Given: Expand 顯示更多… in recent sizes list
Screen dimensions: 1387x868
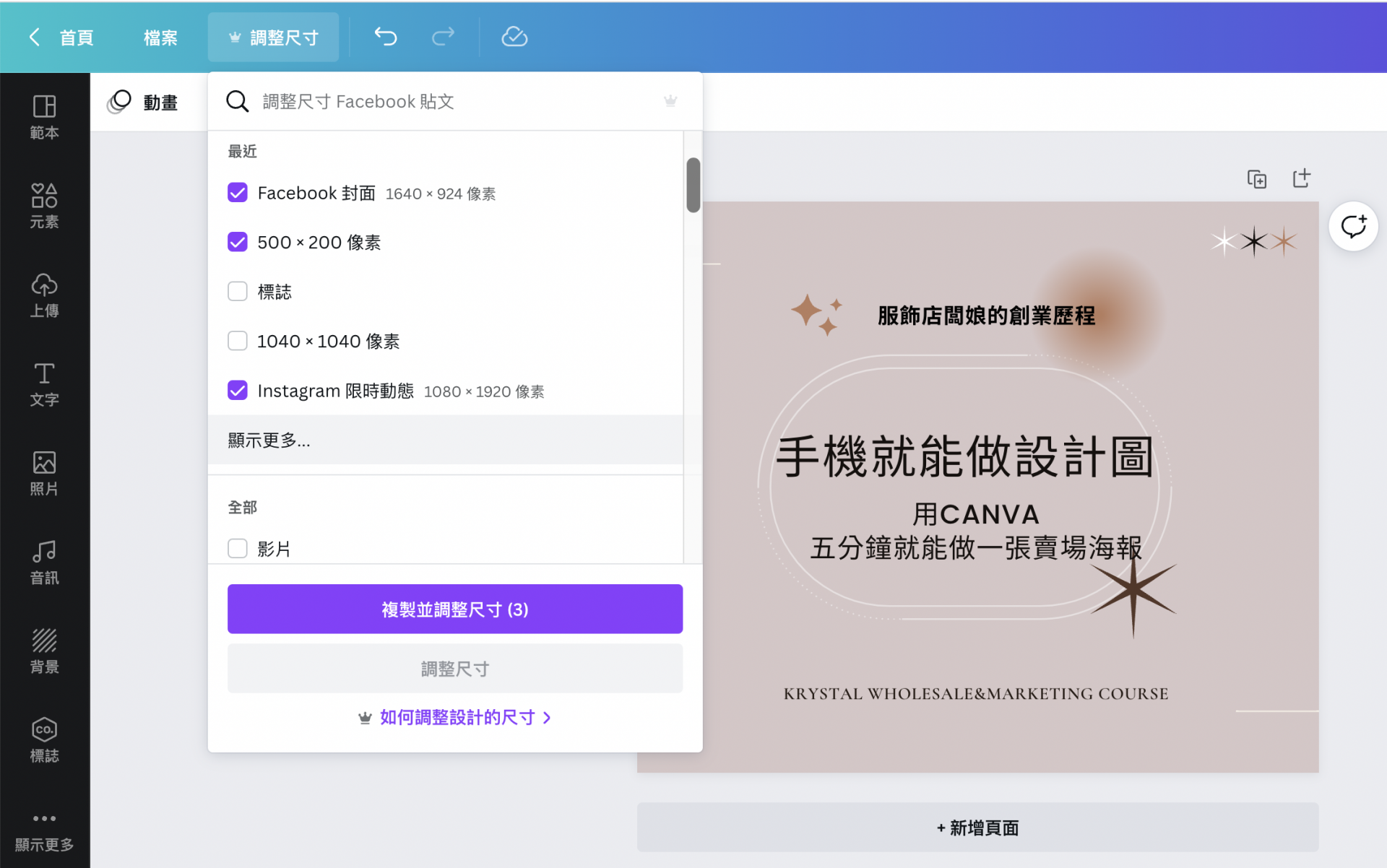Looking at the screenshot, I should [x=446, y=440].
